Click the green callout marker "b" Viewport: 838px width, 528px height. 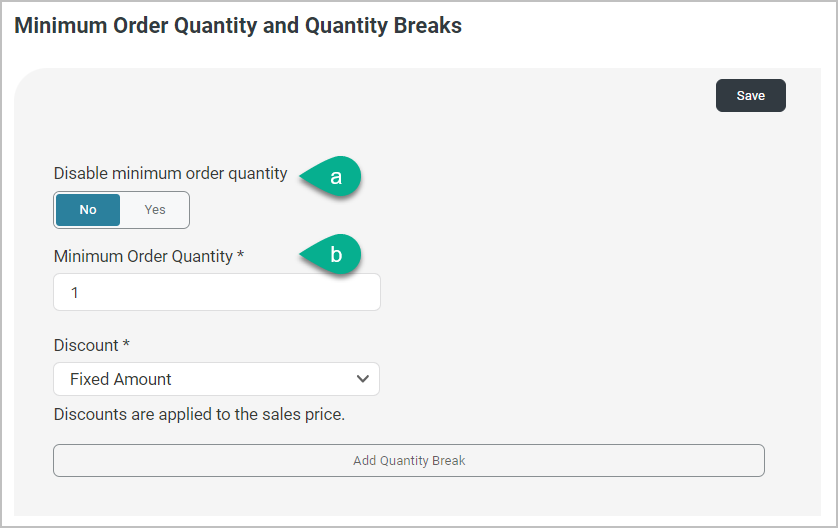(x=334, y=256)
